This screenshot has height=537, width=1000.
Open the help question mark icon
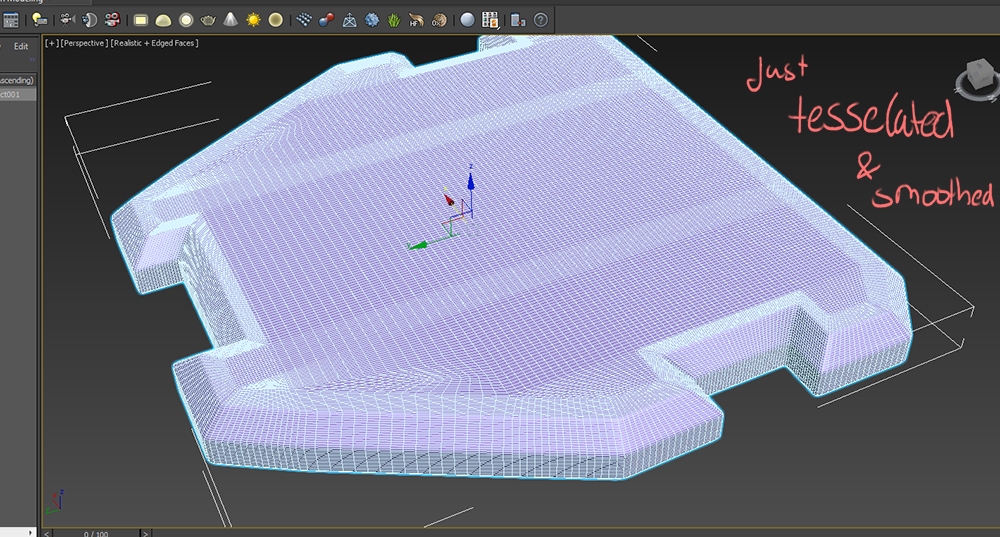540,20
